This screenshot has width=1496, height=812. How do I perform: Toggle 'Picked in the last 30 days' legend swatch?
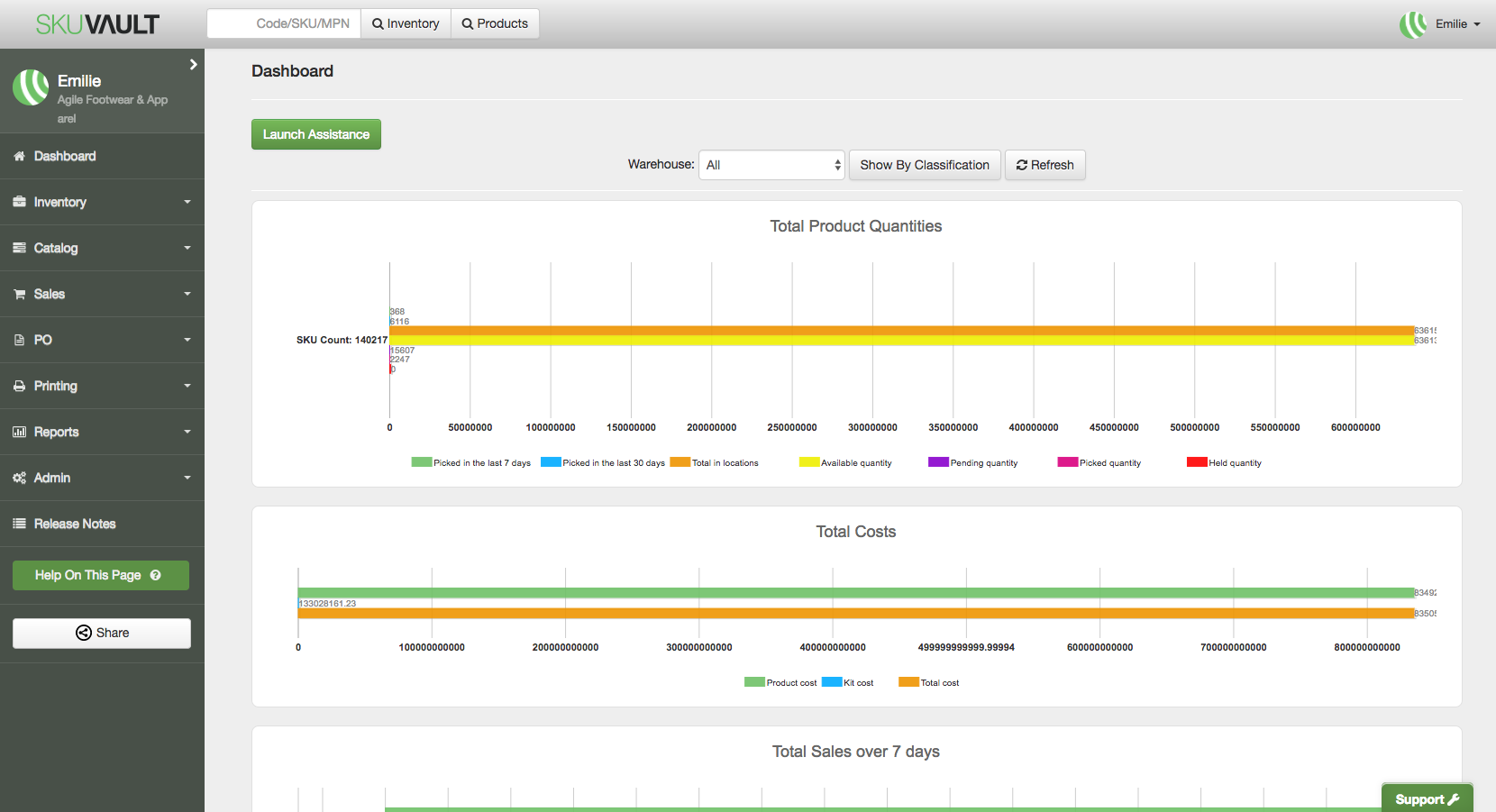(x=551, y=462)
